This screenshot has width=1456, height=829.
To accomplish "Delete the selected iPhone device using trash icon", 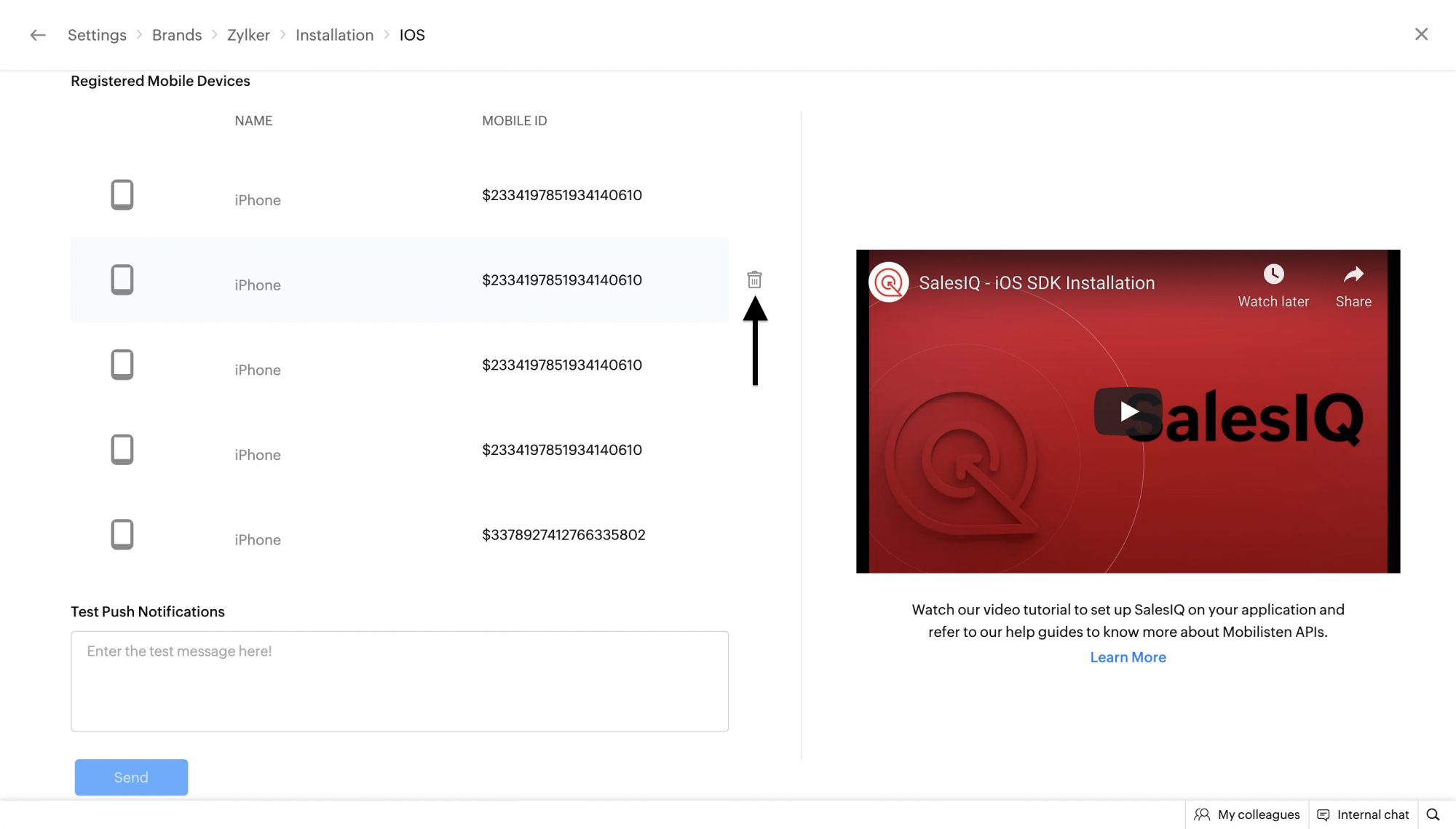I will [x=754, y=279].
